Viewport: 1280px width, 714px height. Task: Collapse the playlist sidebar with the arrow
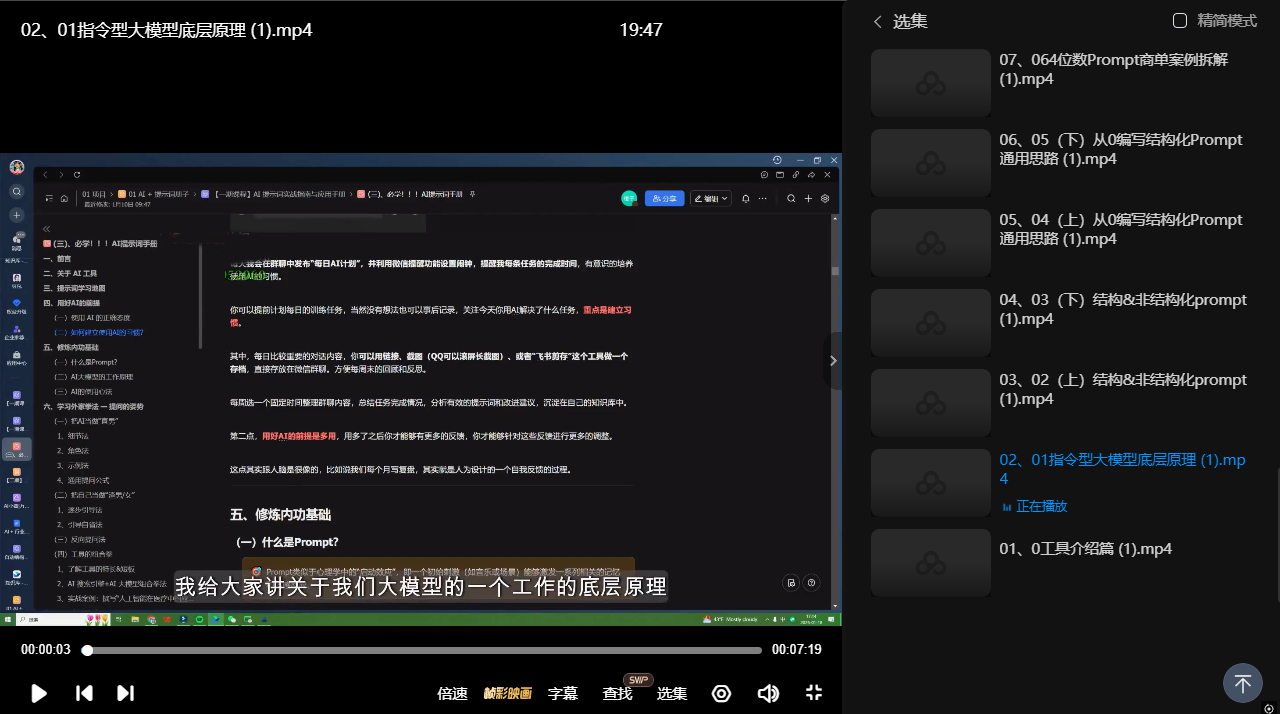833,361
